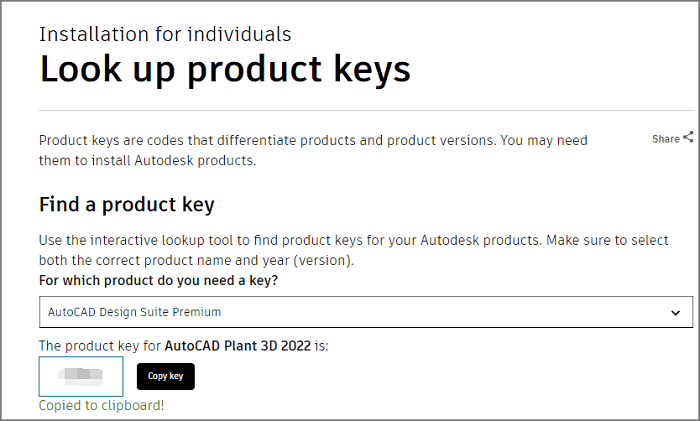Click the Copied to clipboard message
Screen dimensions: 700x421
[101, 406]
